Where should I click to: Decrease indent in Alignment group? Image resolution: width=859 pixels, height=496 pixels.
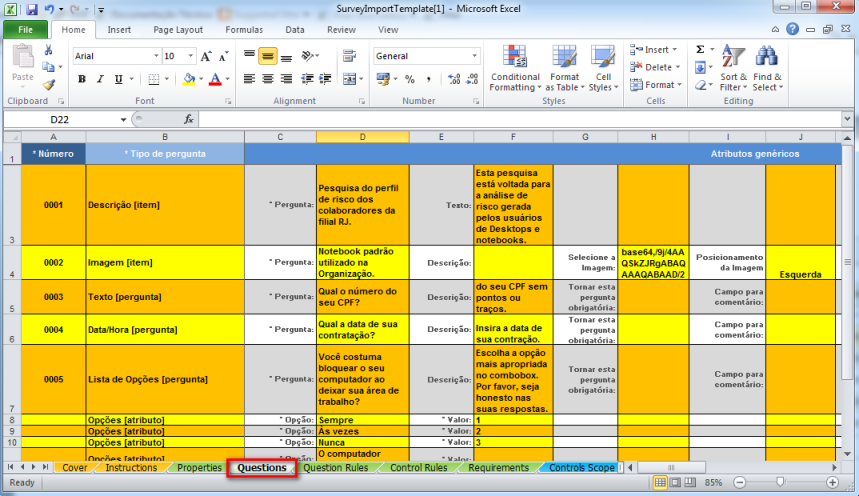click(x=307, y=79)
